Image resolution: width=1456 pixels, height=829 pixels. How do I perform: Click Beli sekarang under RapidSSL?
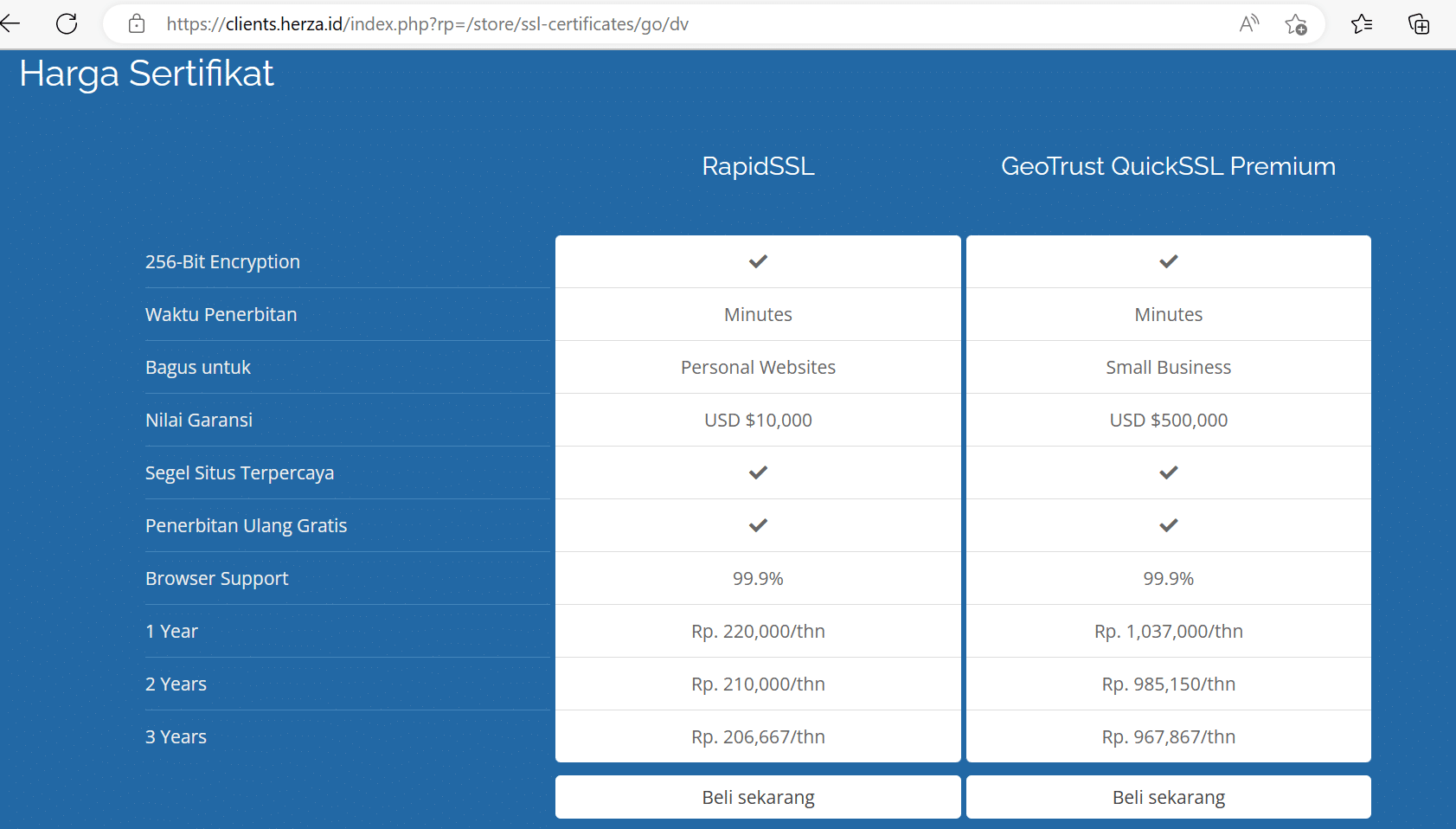[757, 796]
